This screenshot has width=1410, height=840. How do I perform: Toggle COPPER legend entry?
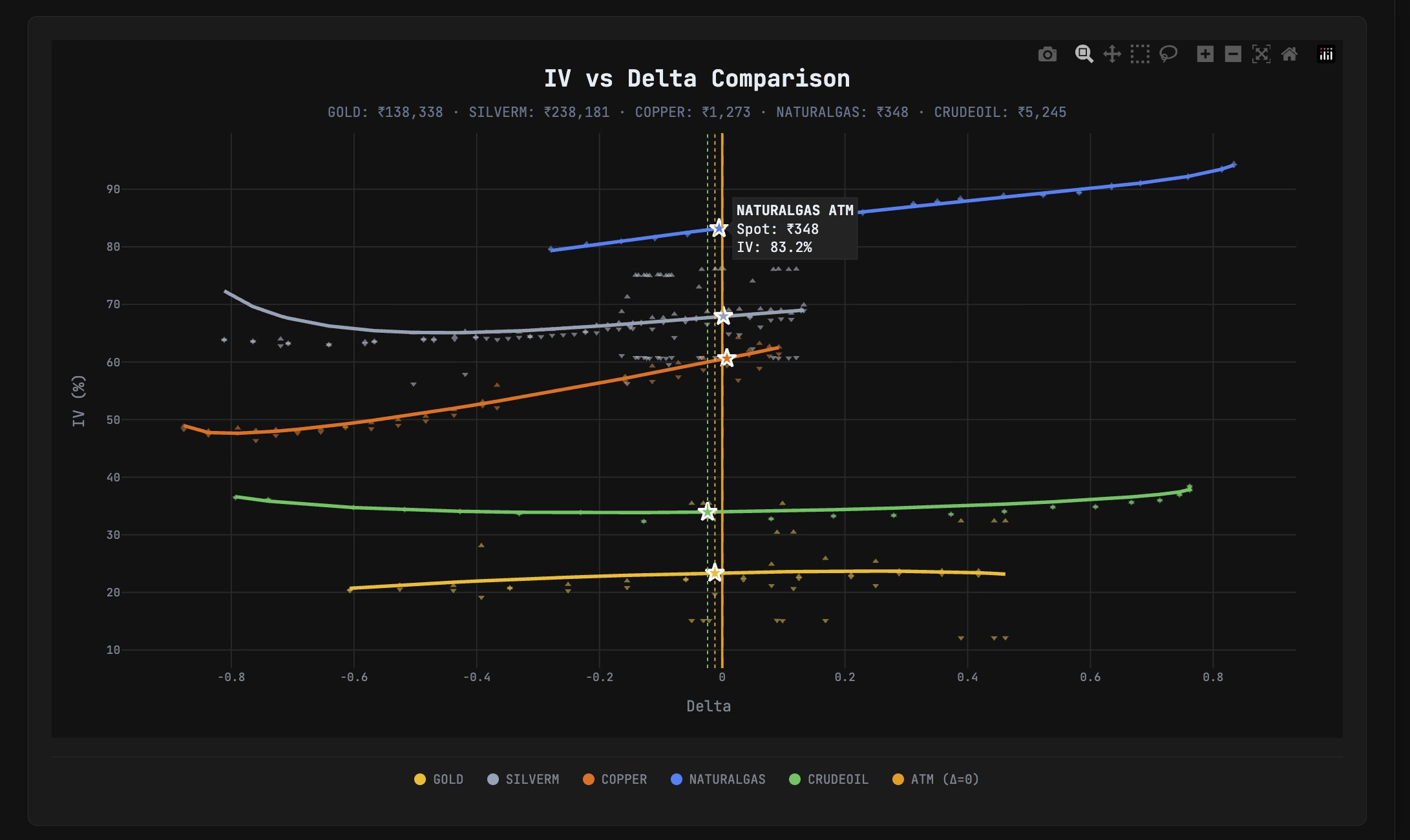tap(615, 779)
